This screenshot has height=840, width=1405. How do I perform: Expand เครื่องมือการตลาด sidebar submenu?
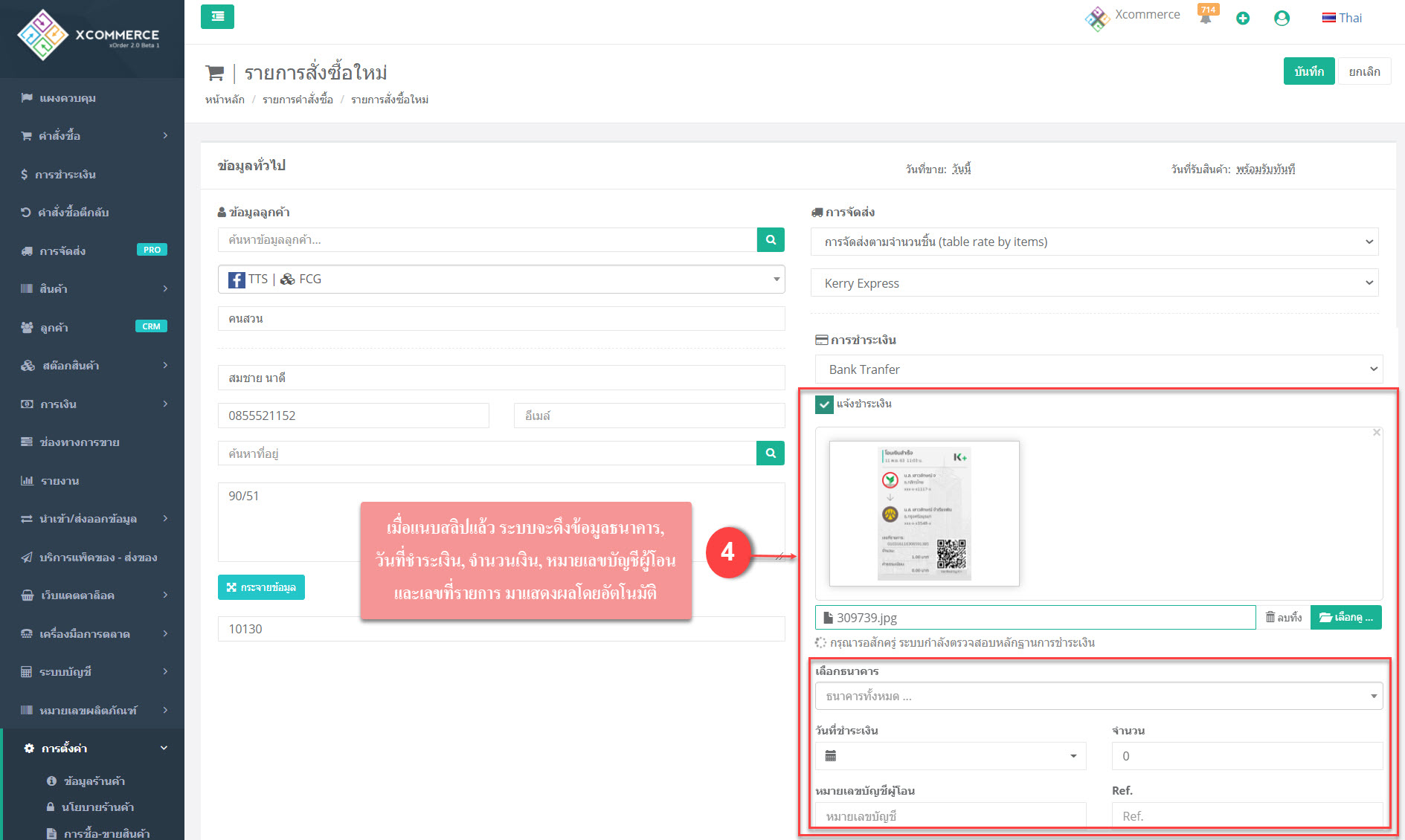click(x=92, y=634)
